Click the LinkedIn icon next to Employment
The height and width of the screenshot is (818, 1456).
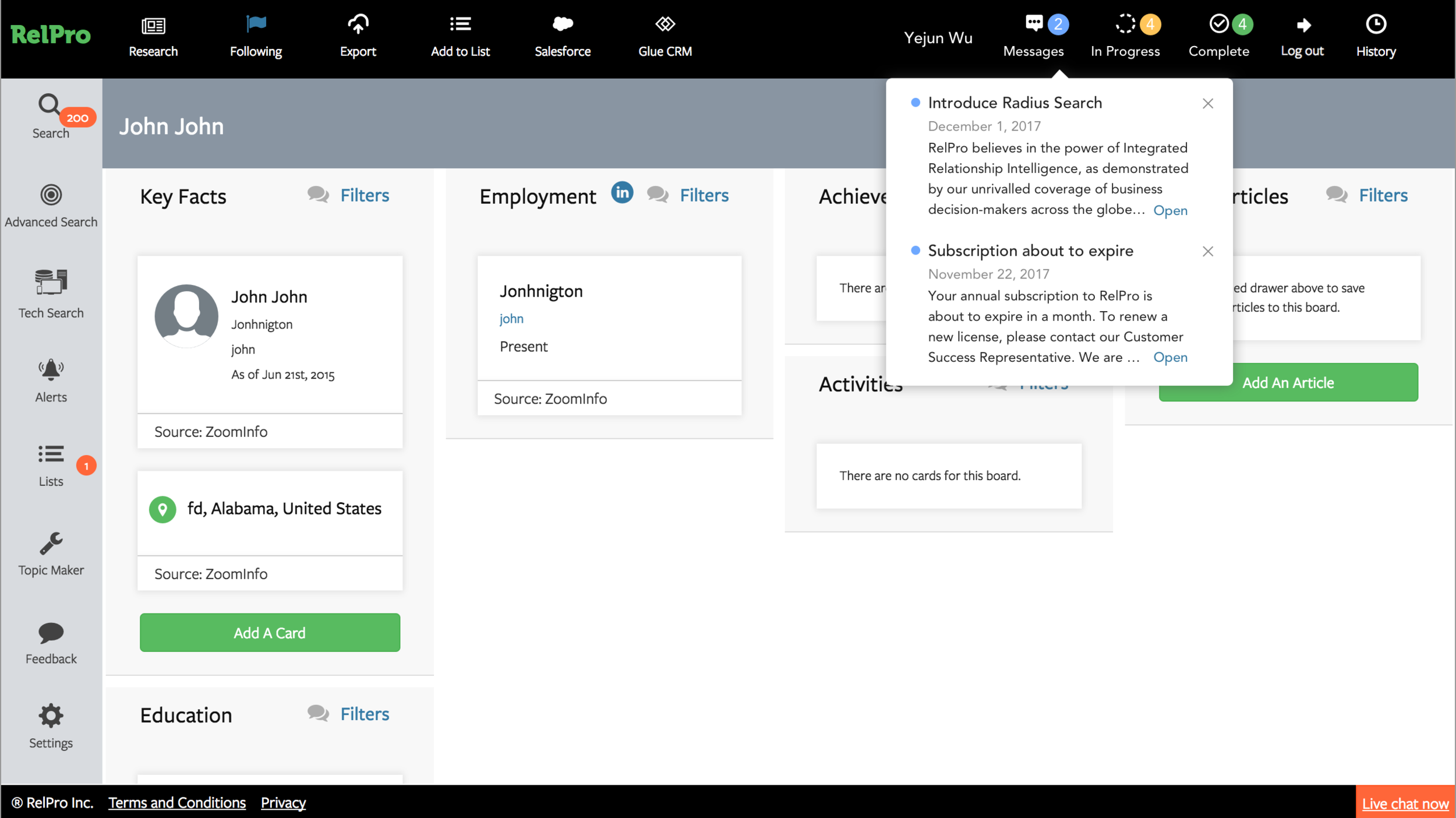coord(622,193)
